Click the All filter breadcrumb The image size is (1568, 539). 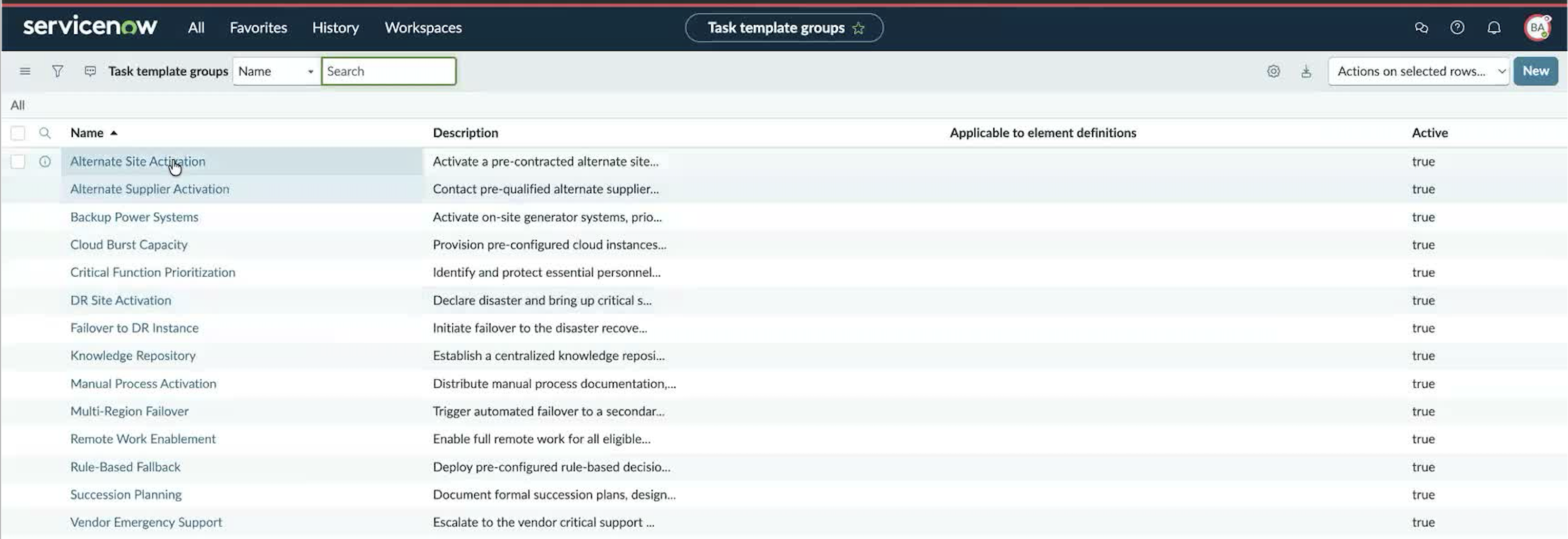coord(17,105)
